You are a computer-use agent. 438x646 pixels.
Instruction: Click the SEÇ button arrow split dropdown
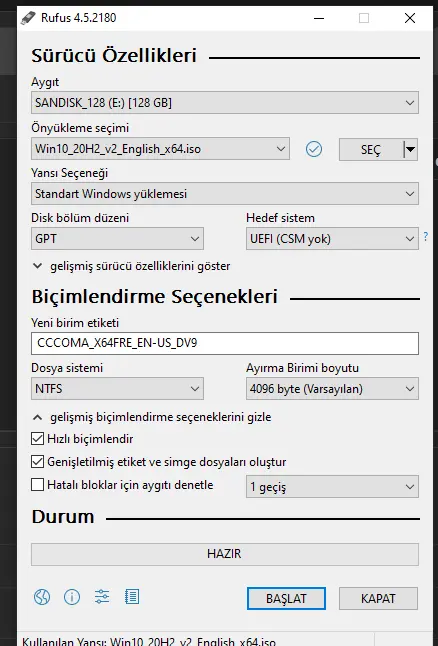point(410,149)
